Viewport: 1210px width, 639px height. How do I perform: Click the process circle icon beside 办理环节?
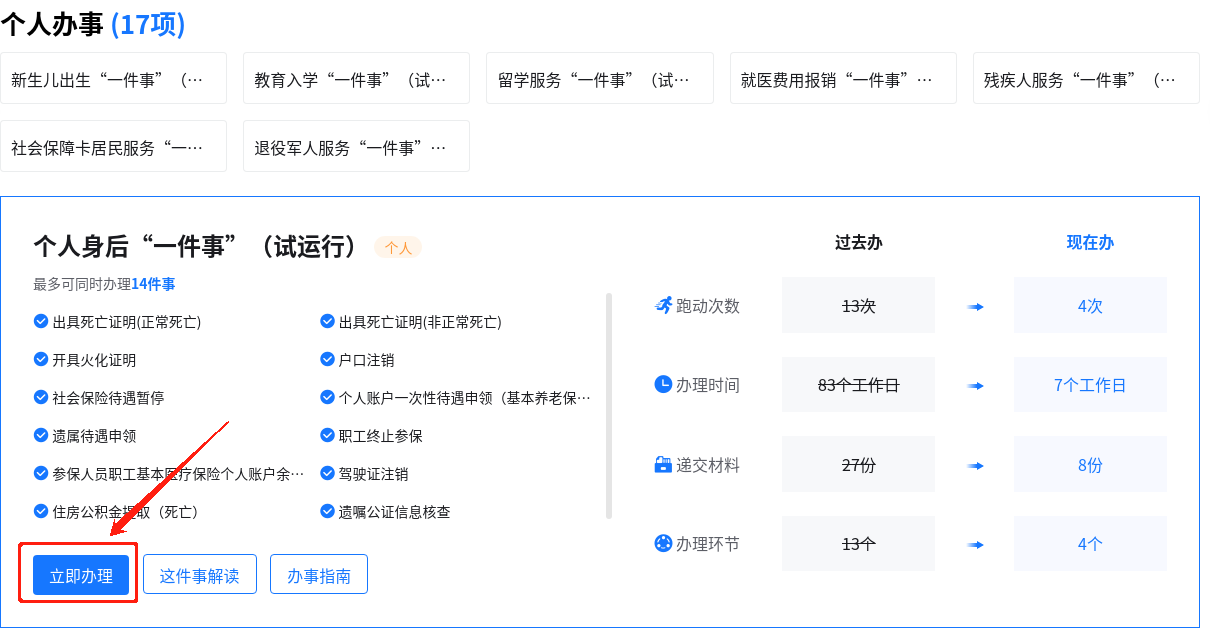[663, 544]
